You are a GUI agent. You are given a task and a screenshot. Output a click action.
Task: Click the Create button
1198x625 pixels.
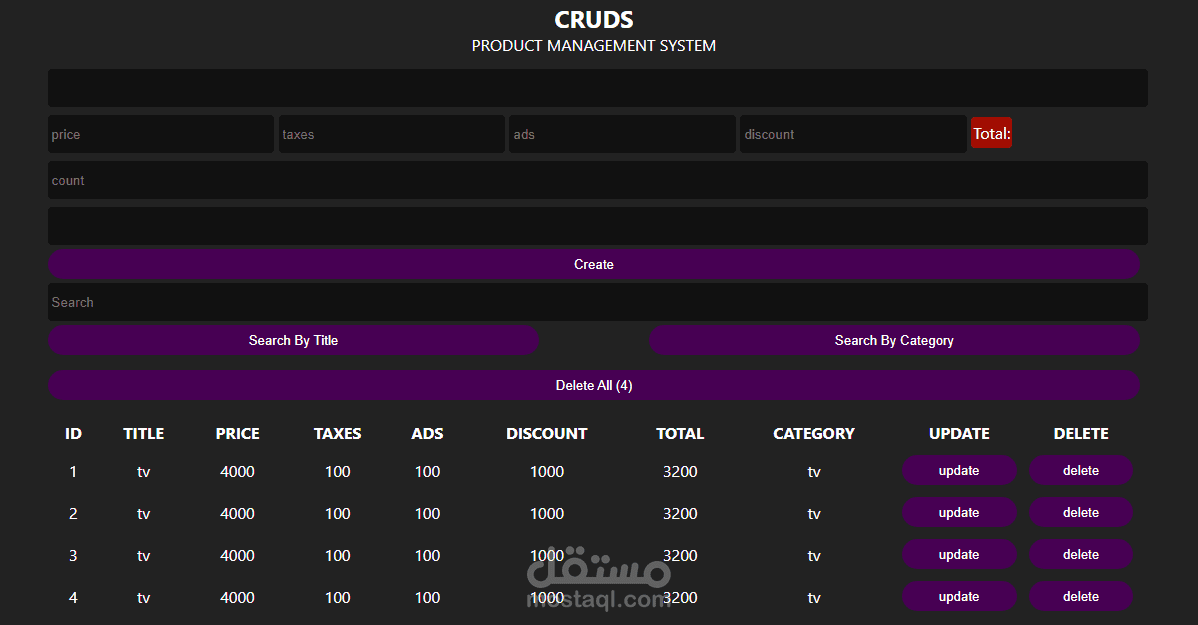(593, 264)
